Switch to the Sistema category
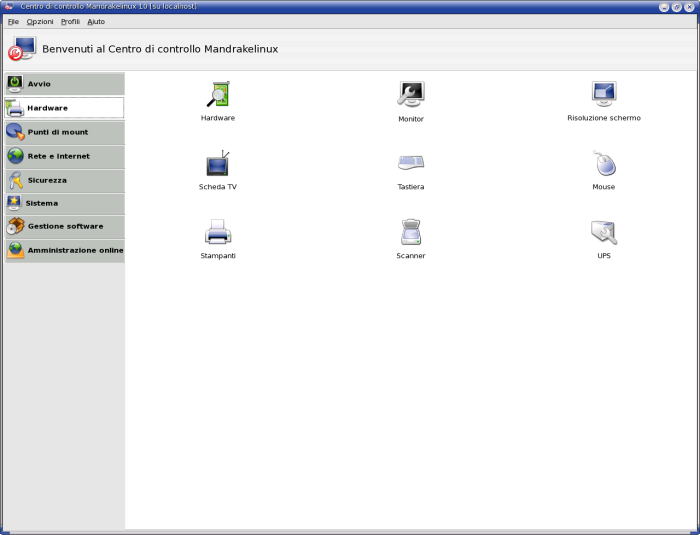 click(64, 203)
